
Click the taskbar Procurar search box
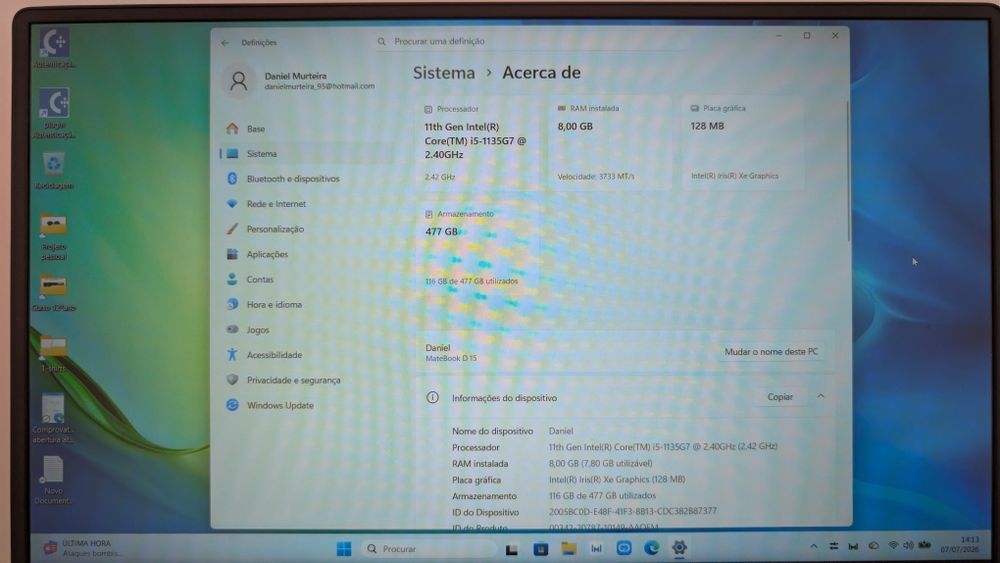click(428, 548)
